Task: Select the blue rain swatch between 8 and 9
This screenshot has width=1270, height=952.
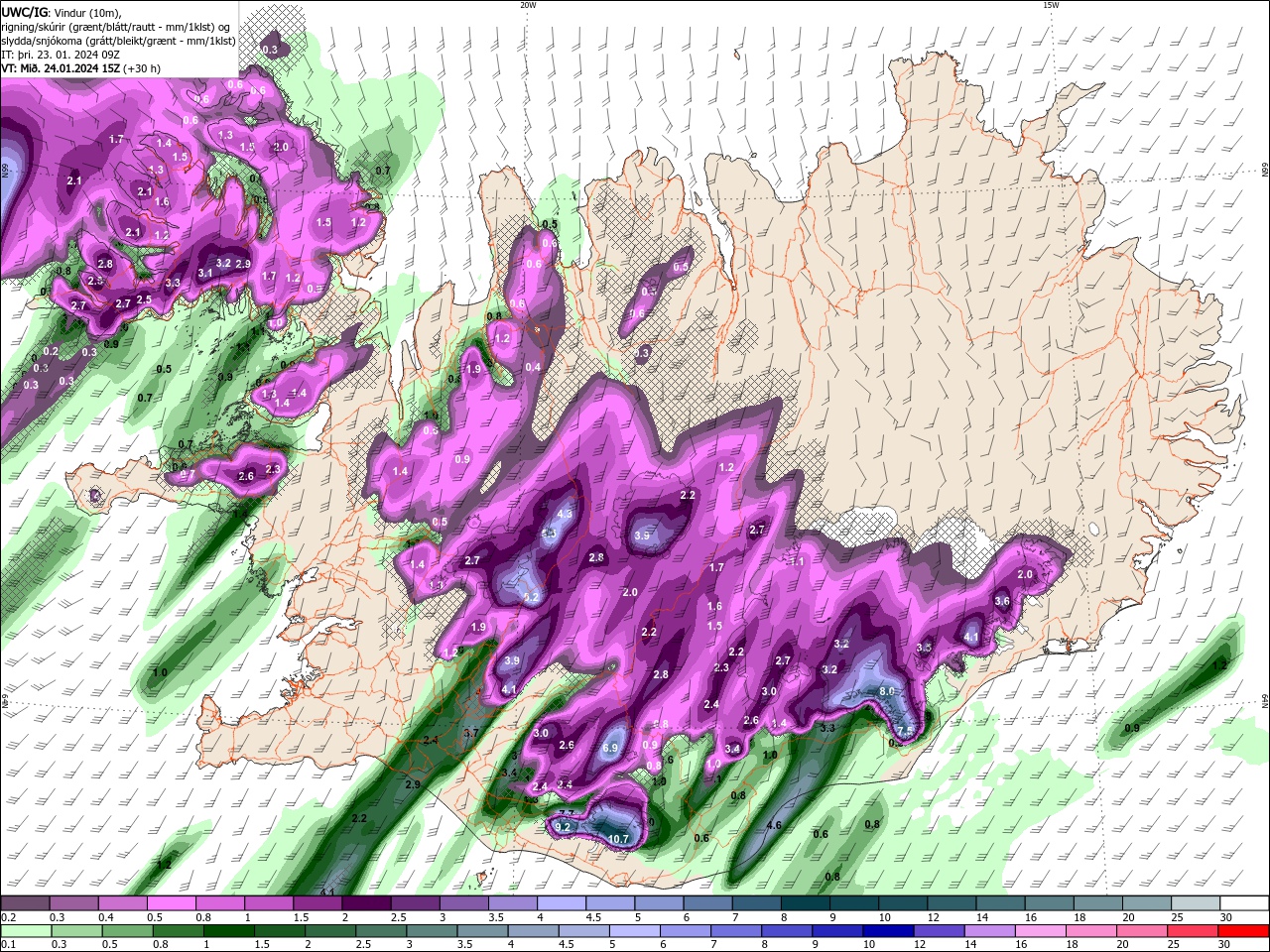Action: (788, 931)
